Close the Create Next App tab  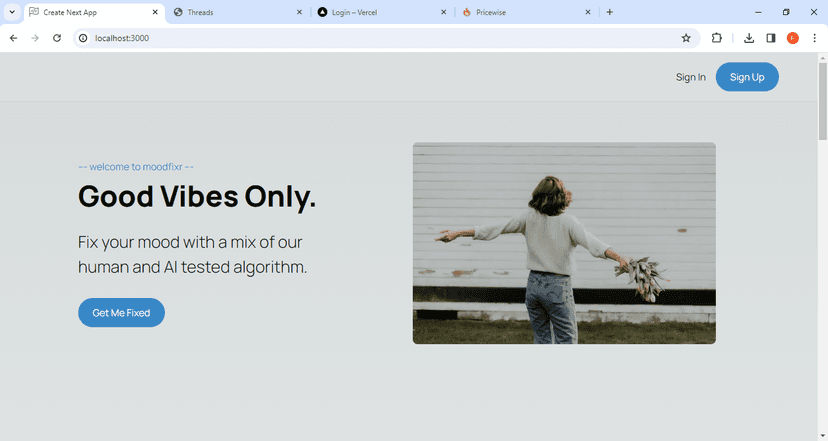[x=155, y=12]
